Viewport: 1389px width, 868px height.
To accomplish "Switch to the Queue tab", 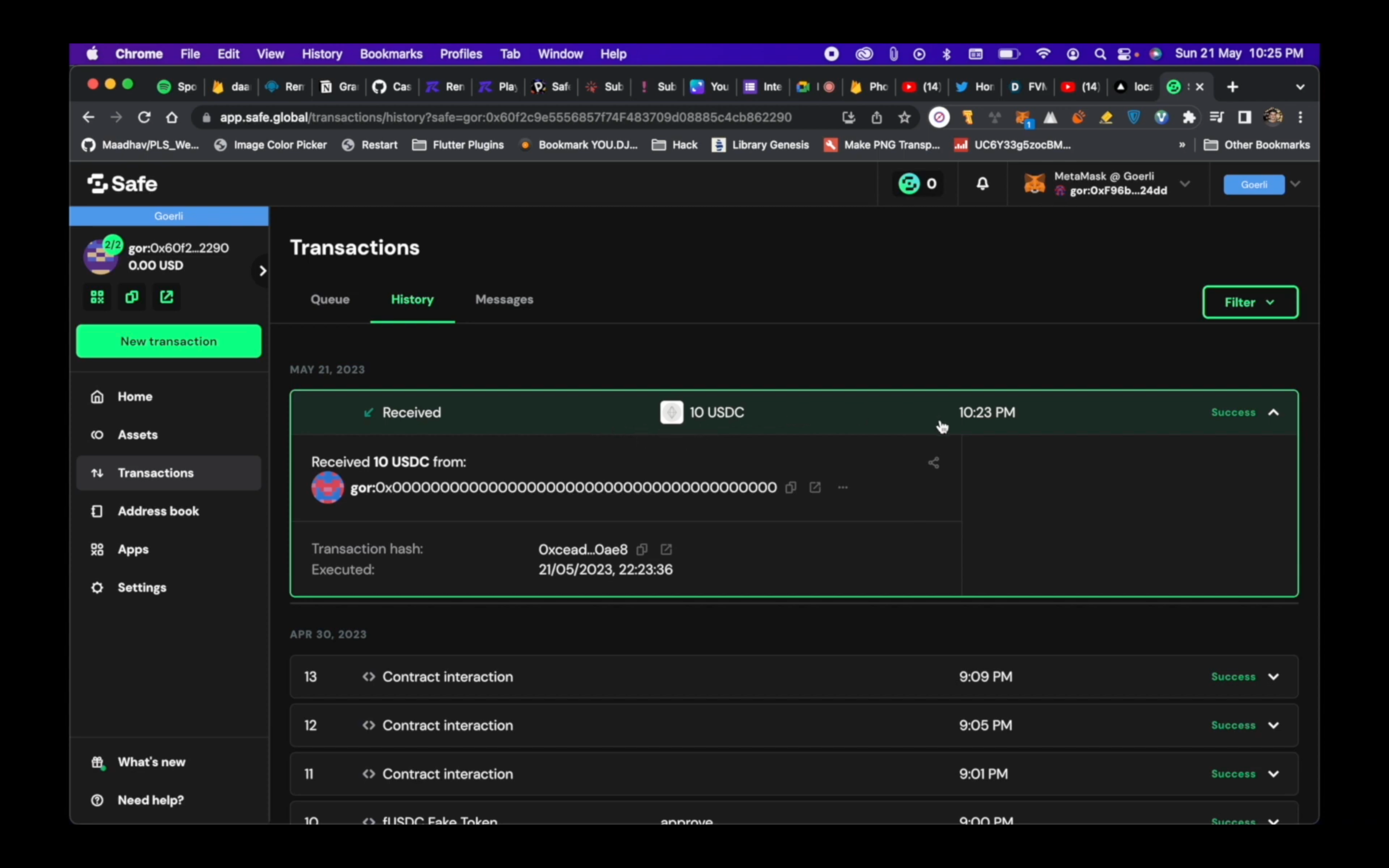I will (330, 299).
